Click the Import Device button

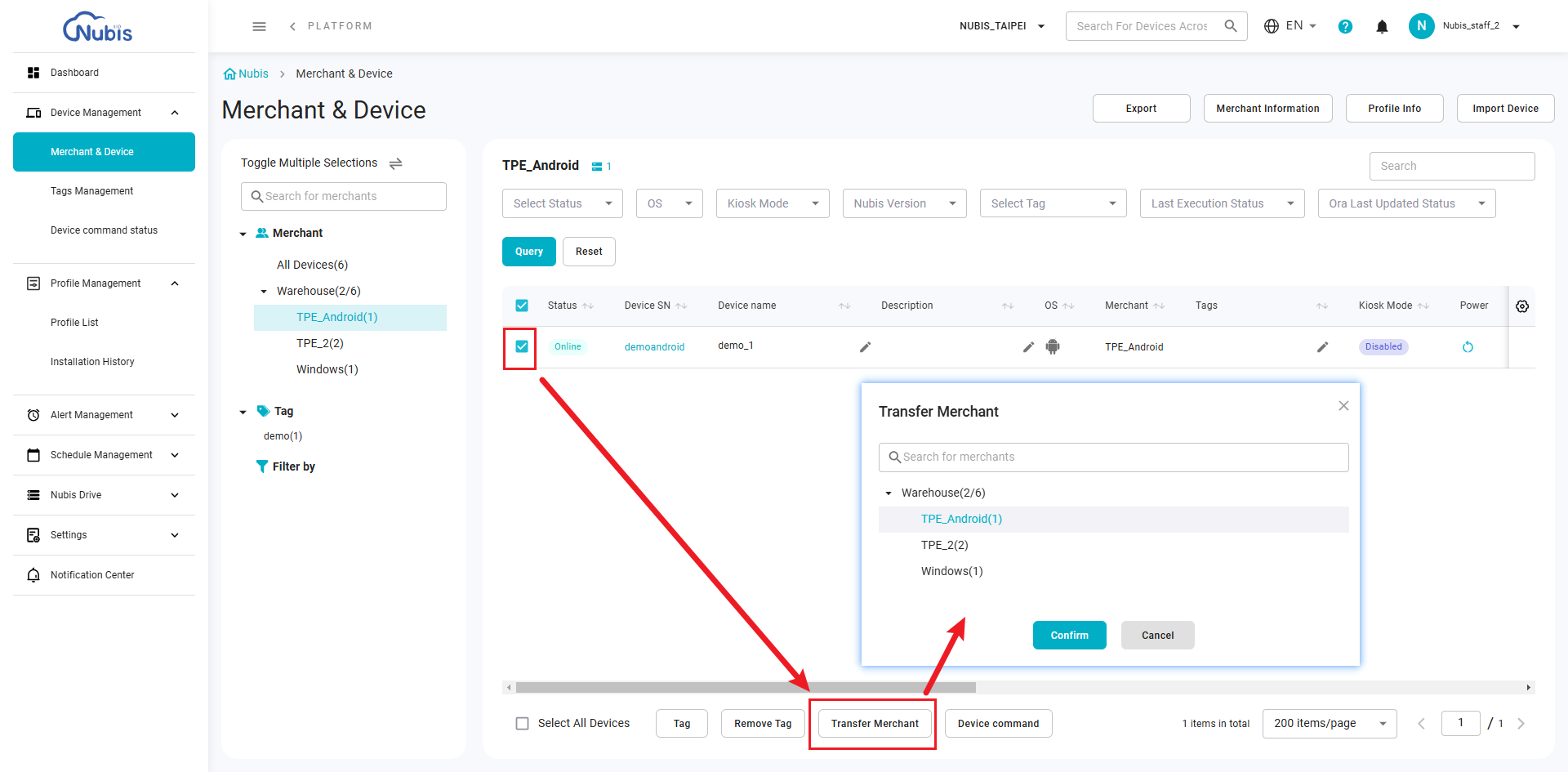pyautogui.click(x=1505, y=109)
